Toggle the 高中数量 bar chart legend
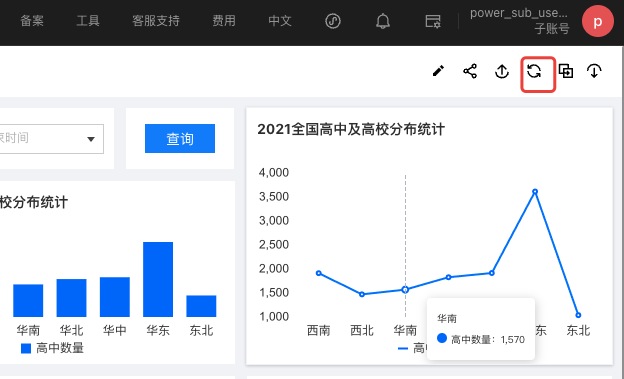Image resolution: width=624 pixels, height=379 pixels. pos(52,348)
